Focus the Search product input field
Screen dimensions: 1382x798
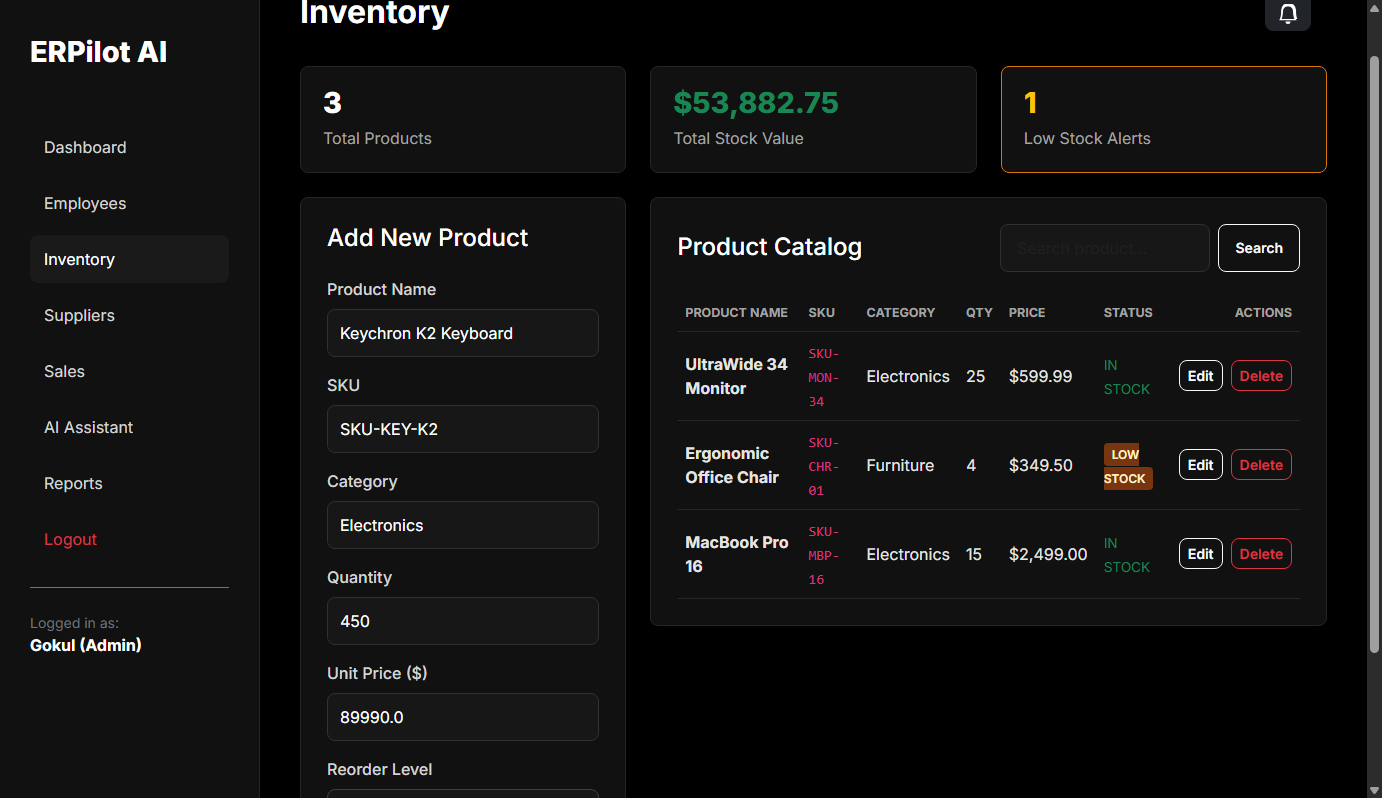1104,248
